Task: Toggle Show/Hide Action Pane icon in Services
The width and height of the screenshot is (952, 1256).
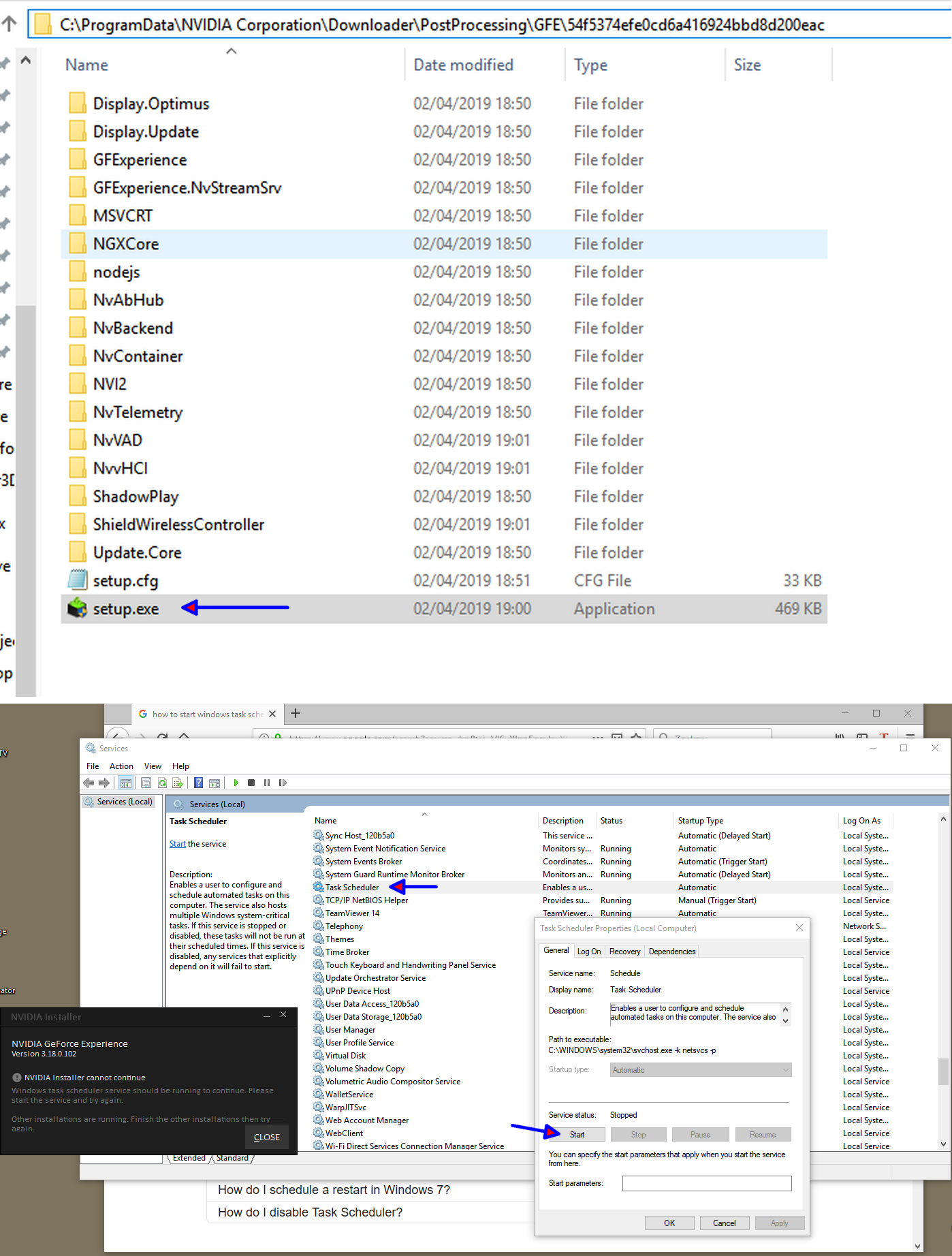Action: 215,783
